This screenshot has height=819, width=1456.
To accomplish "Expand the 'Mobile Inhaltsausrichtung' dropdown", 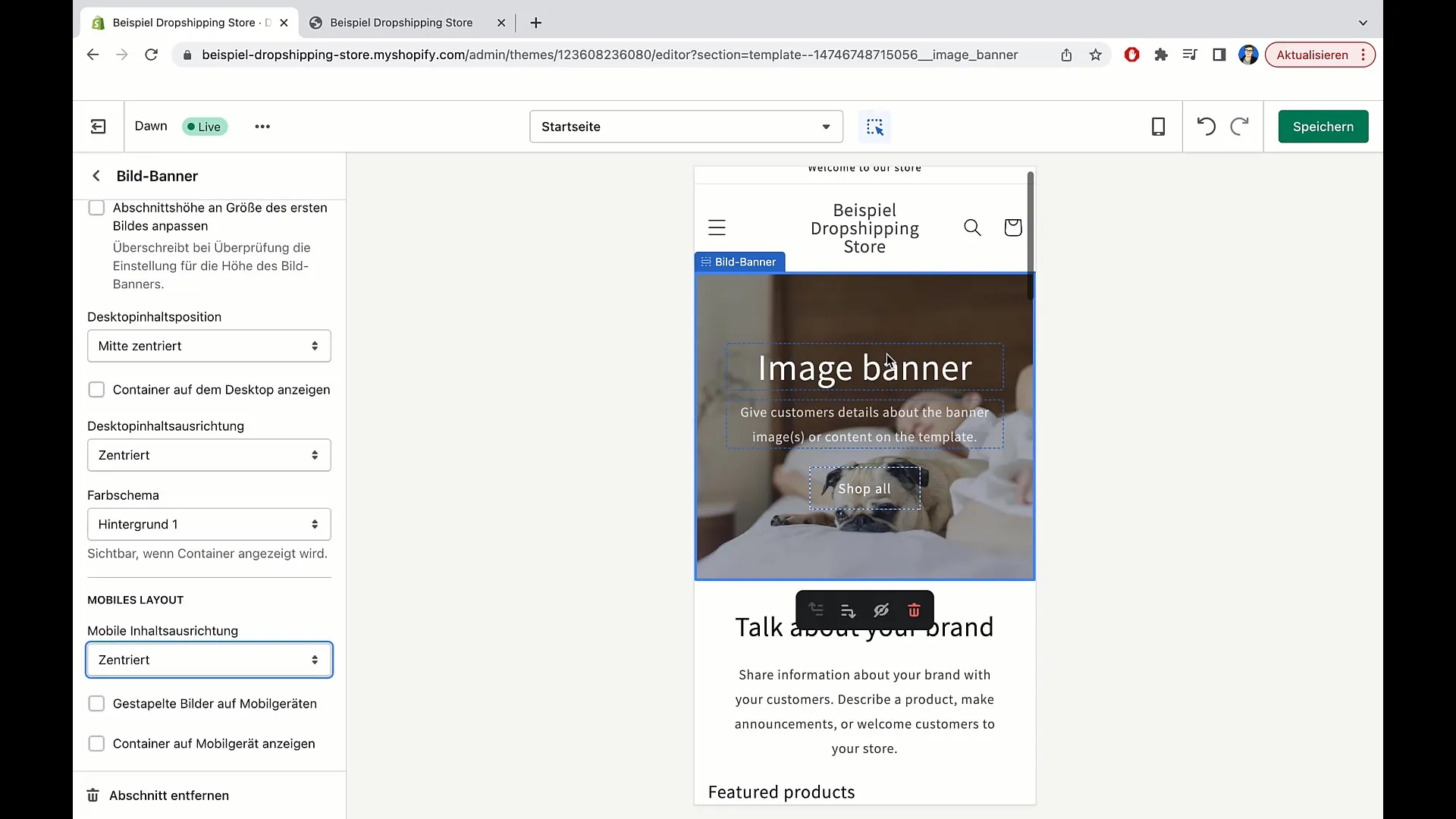I will pos(208,659).
